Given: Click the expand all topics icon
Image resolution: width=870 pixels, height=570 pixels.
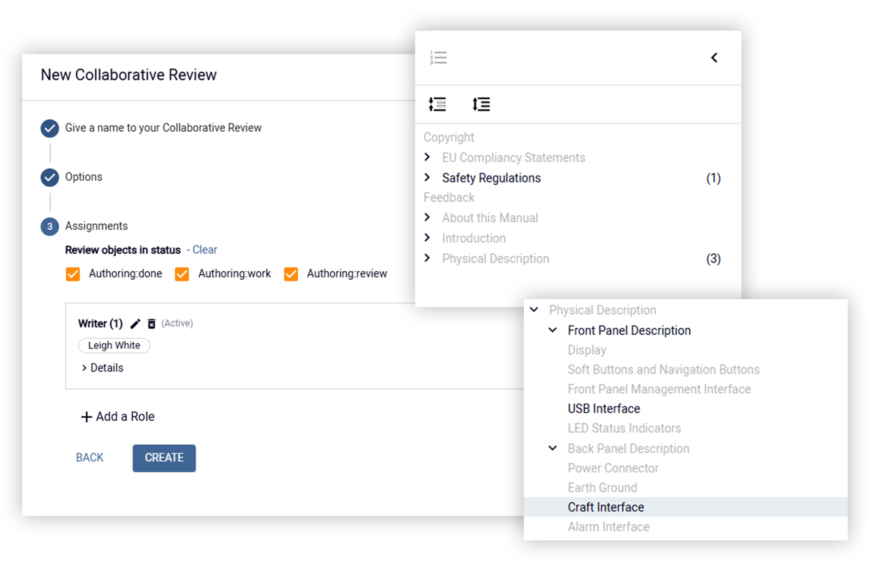Looking at the screenshot, I should point(481,104).
